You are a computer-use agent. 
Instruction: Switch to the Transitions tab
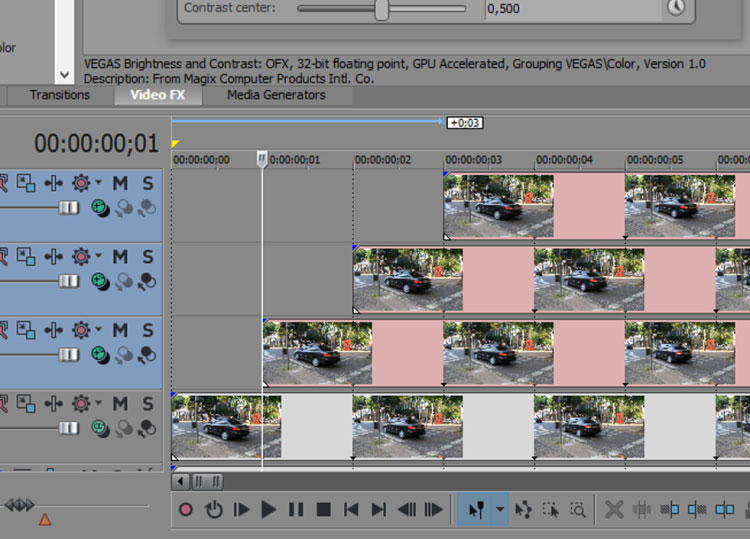coord(60,95)
